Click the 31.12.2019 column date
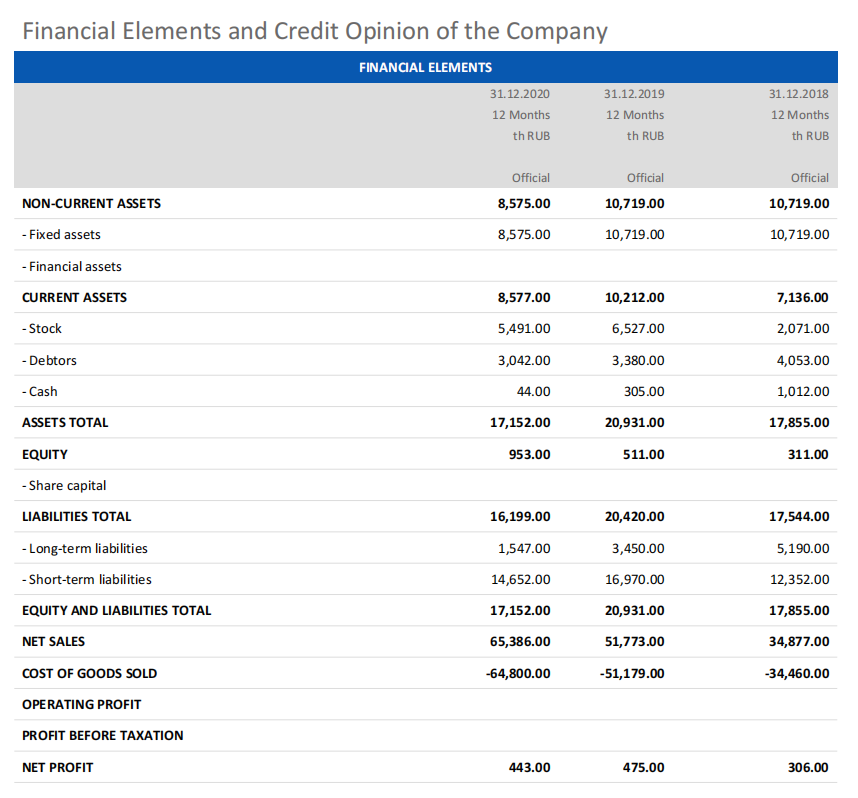 [634, 94]
